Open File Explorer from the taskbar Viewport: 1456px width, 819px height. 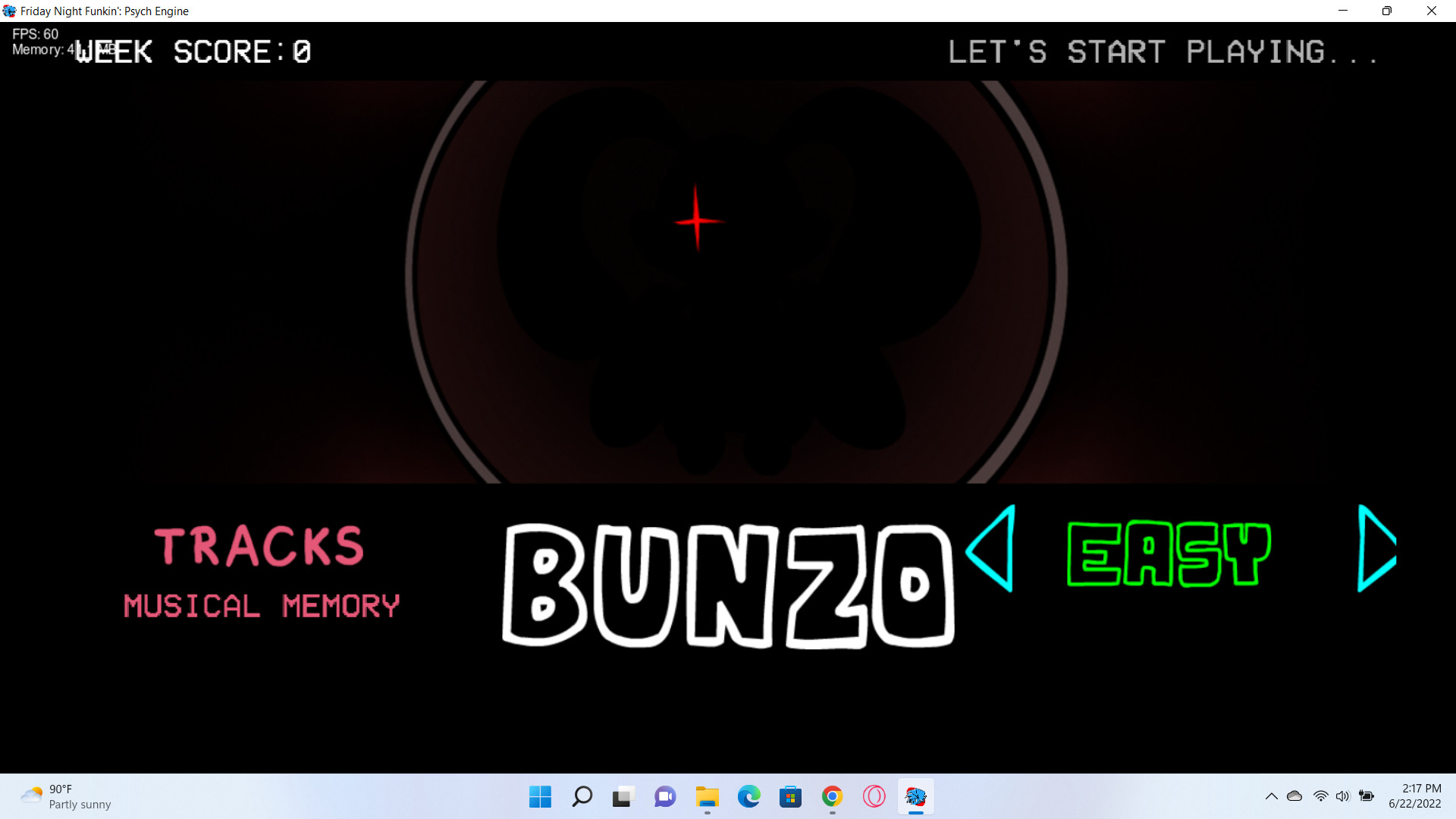point(707,796)
